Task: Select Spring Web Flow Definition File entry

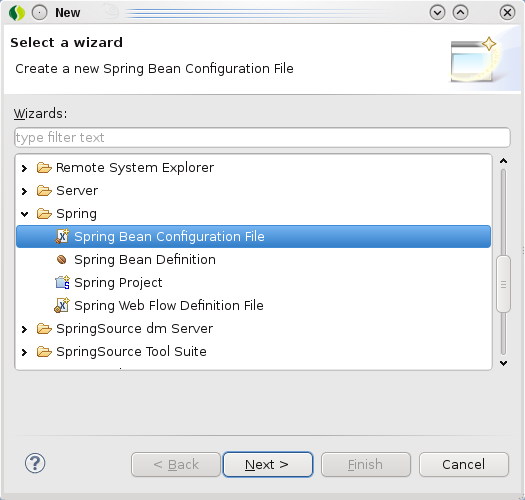Action: coord(169,306)
